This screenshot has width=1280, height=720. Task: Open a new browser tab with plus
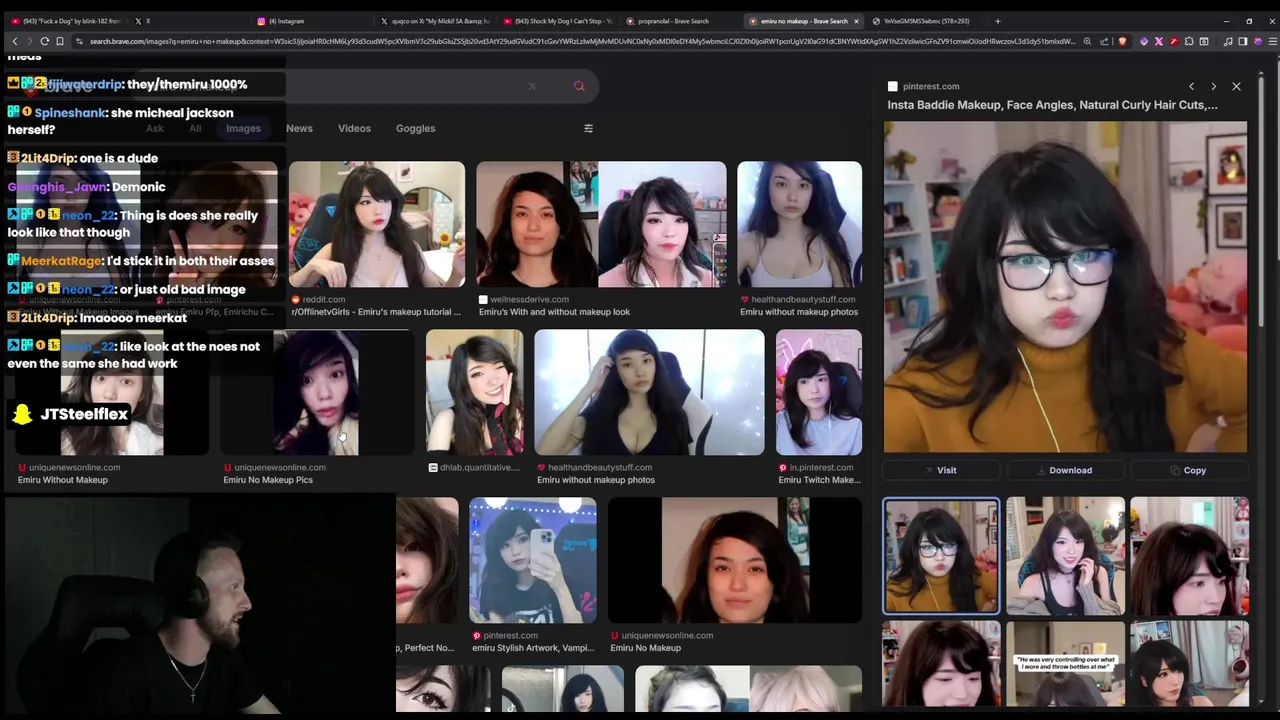[997, 21]
